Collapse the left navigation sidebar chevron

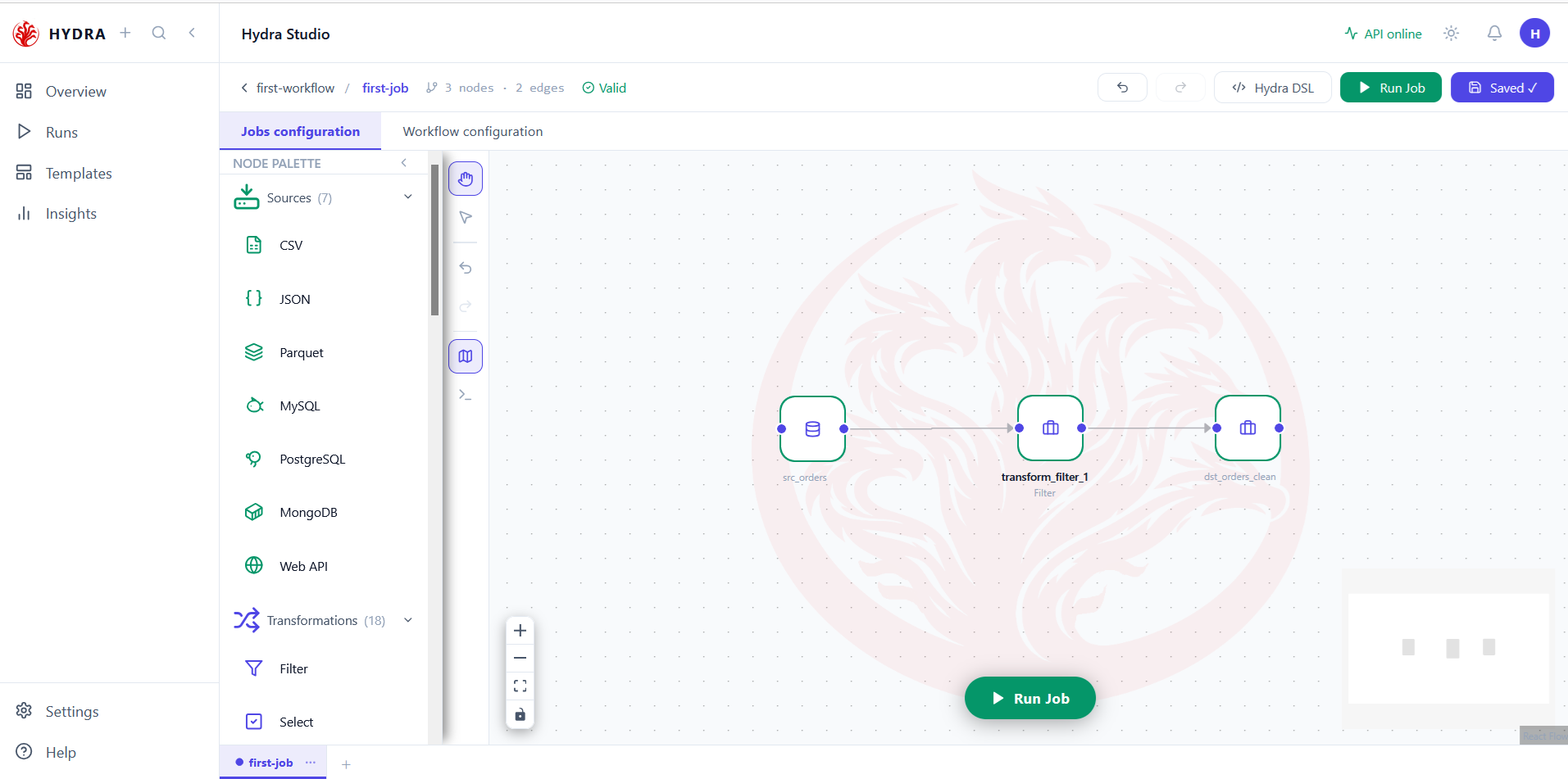click(192, 33)
